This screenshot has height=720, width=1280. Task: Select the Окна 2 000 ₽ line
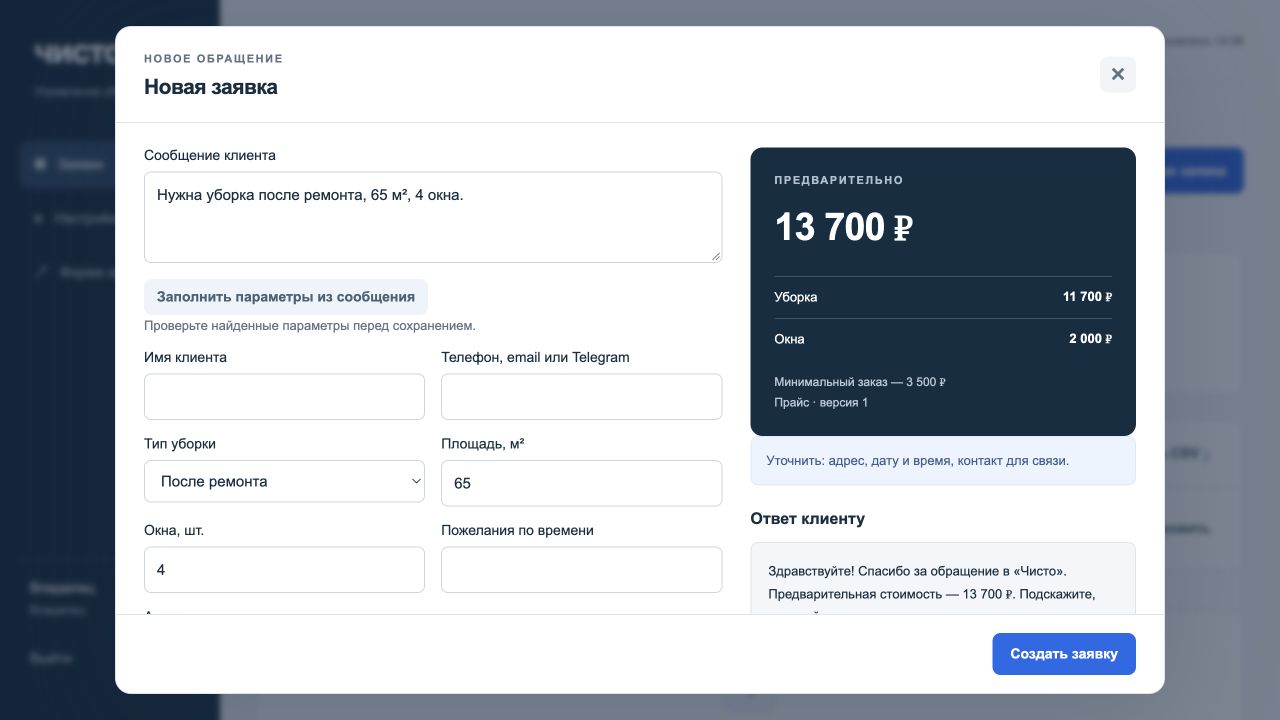943,339
